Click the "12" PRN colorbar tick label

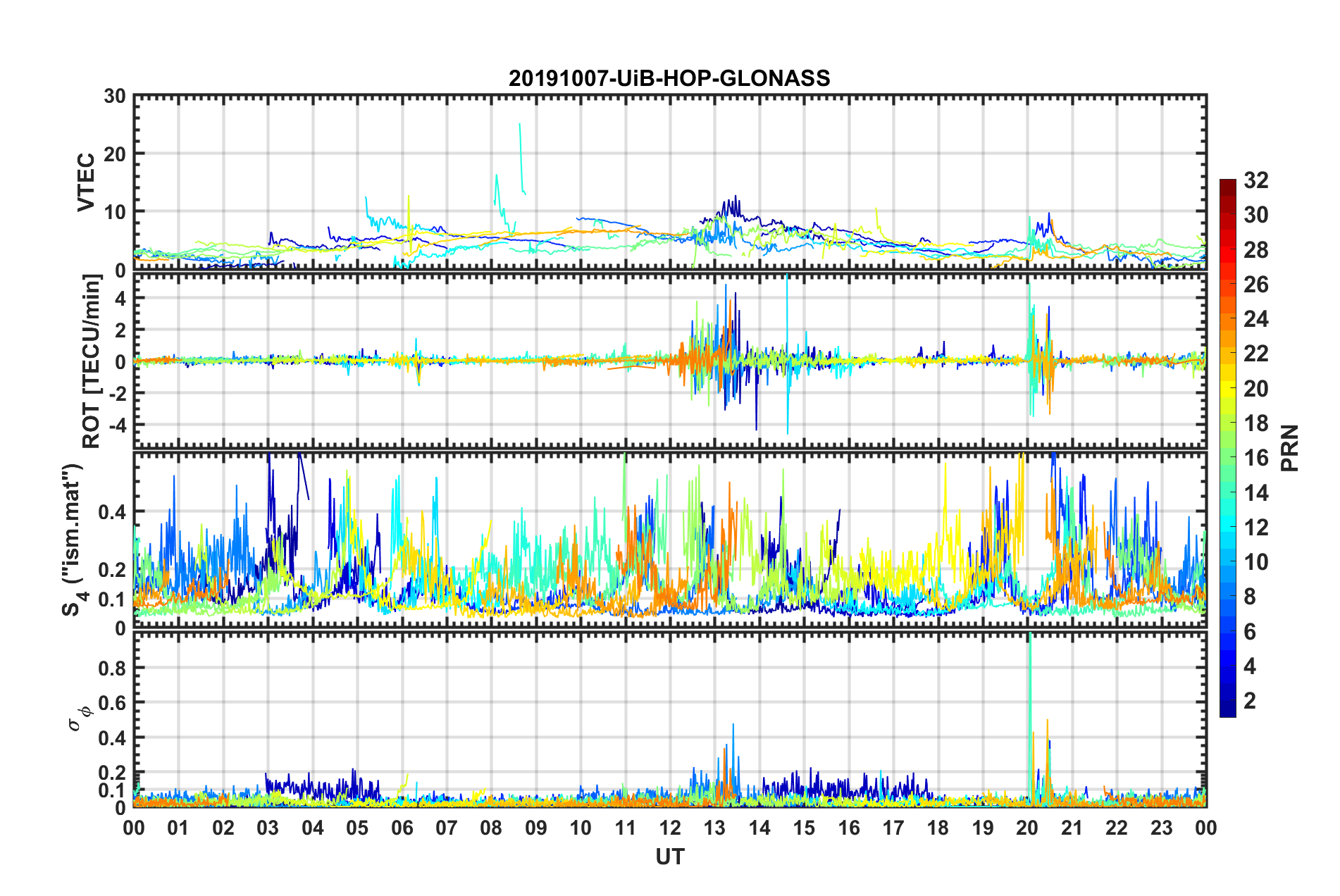[x=1255, y=527]
